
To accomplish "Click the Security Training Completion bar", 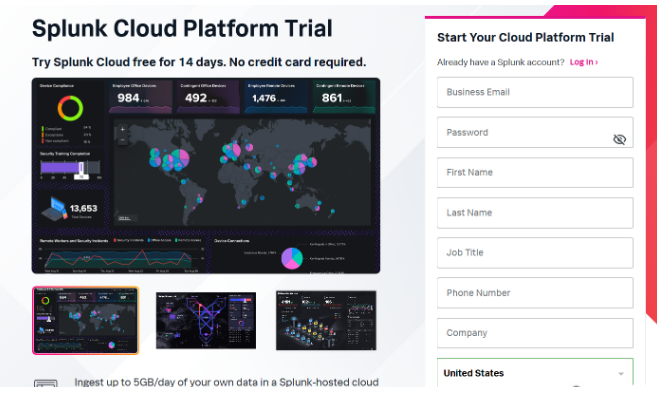I will (x=70, y=168).
